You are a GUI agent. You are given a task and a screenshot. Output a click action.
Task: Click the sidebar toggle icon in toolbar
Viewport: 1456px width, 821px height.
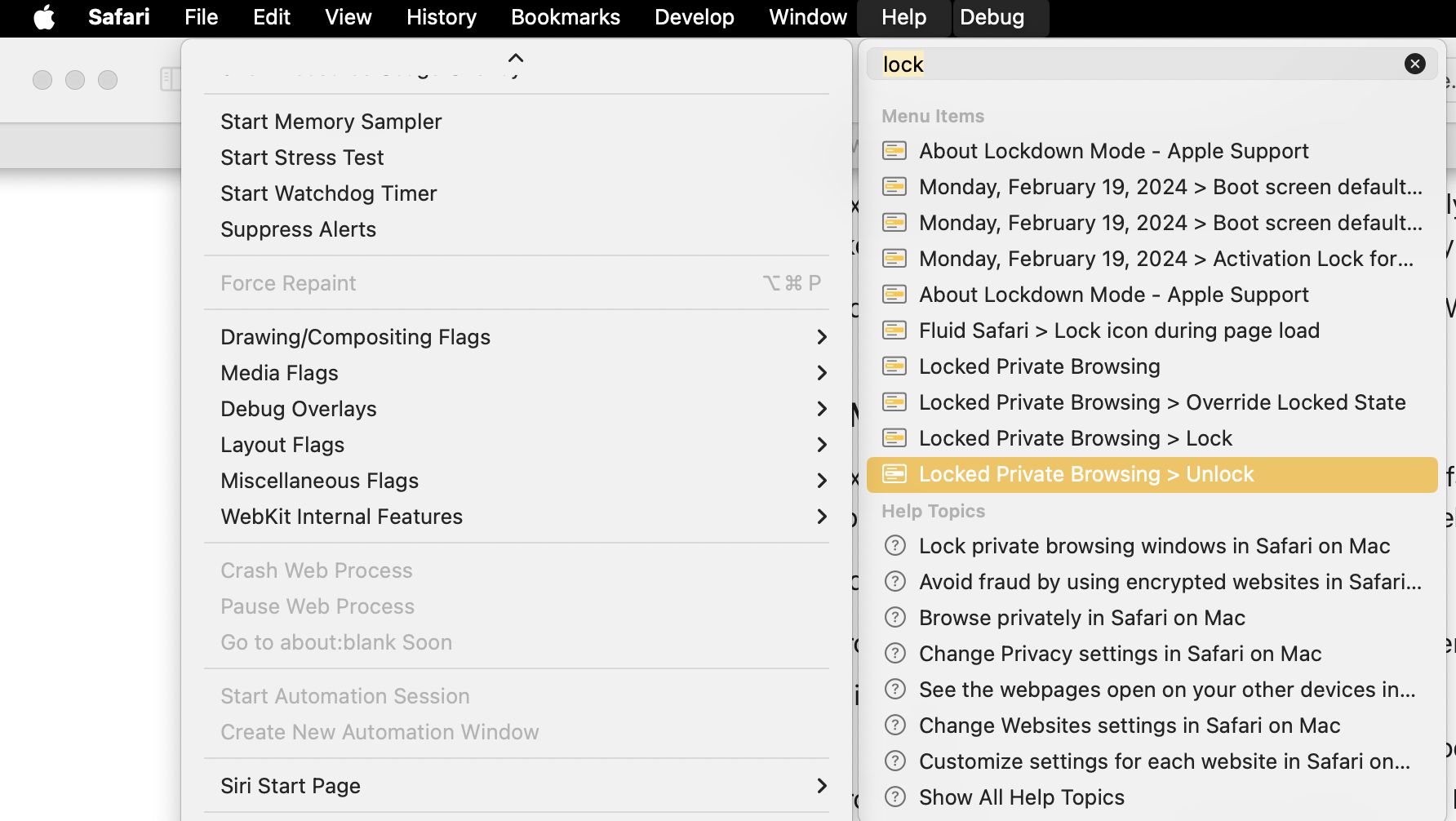169,79
